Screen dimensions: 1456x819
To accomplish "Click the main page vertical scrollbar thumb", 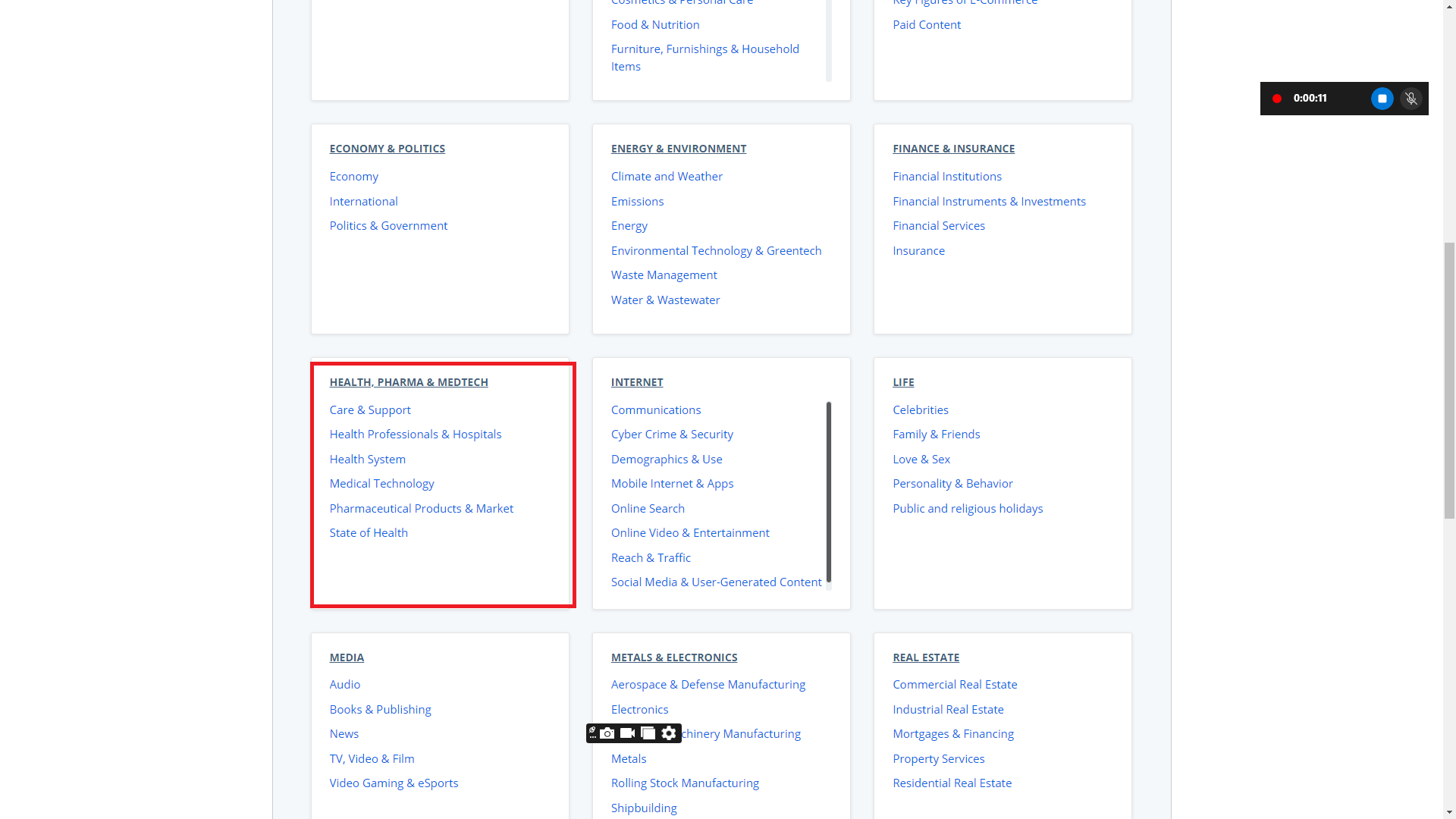I will (x=1449, y=379).
